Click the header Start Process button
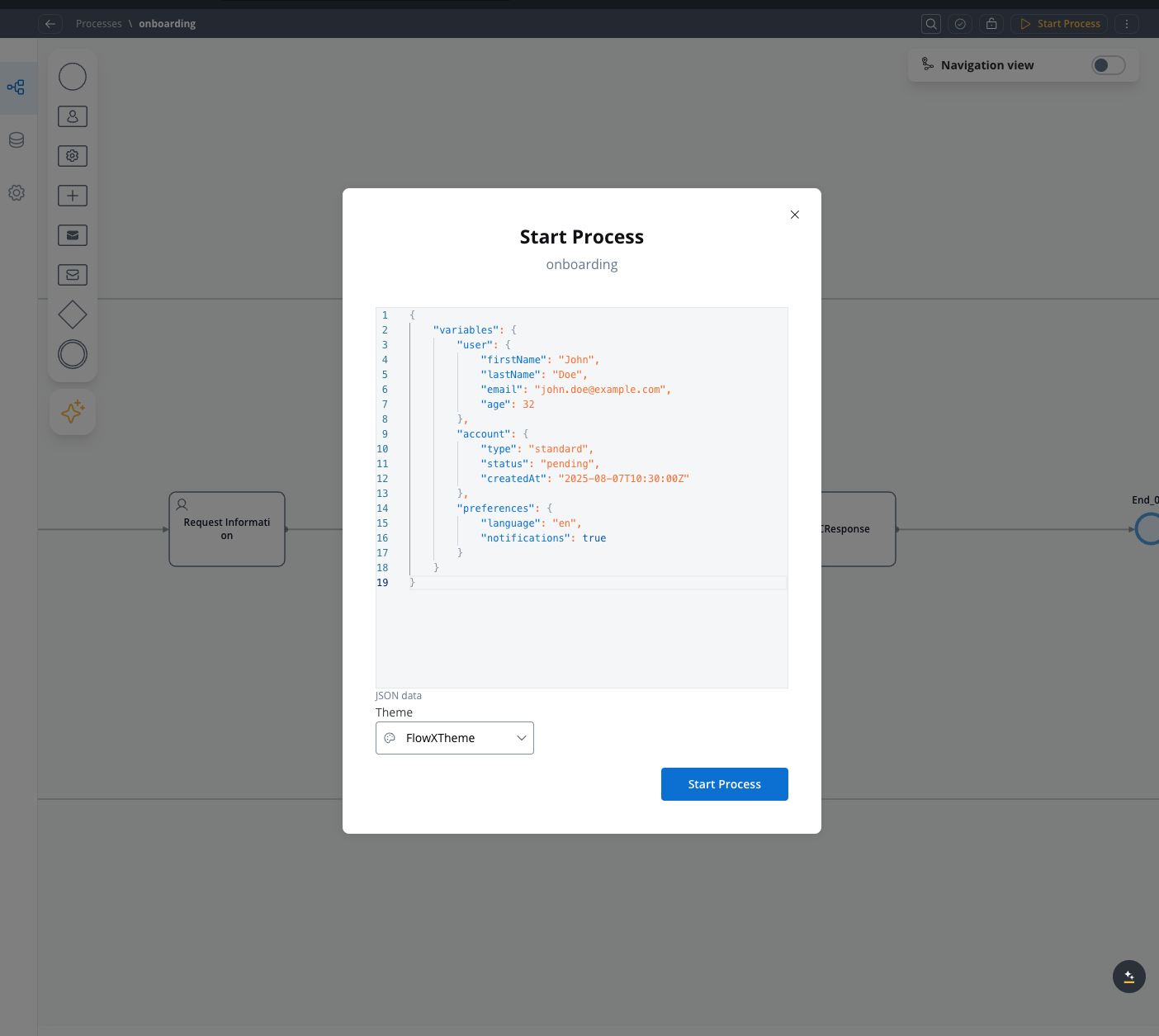This screenshot has width=1159, height=1036. (1060, 24)
